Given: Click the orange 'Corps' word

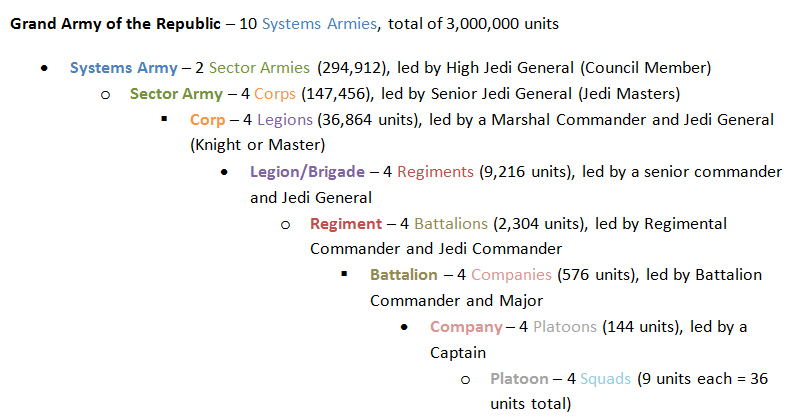Looking at the screenshot, I should (275, 94).
